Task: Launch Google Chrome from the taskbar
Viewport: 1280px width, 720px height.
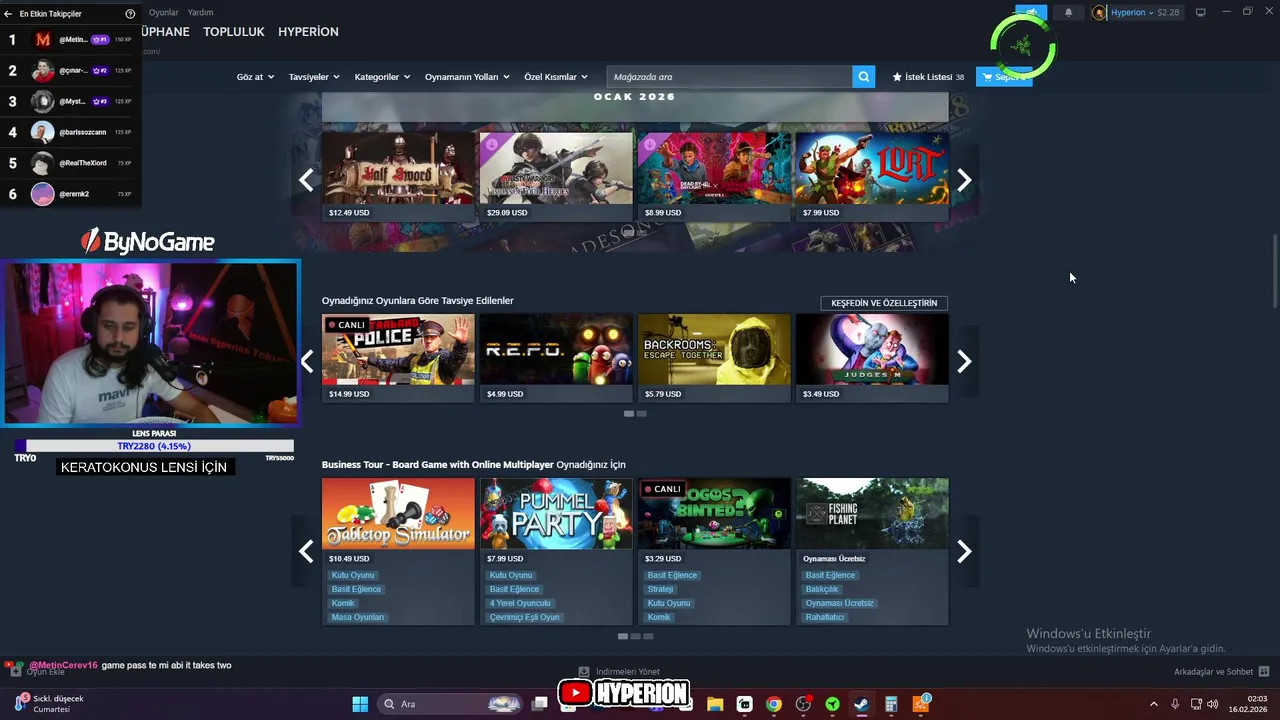Action: [x=774, y=704]
